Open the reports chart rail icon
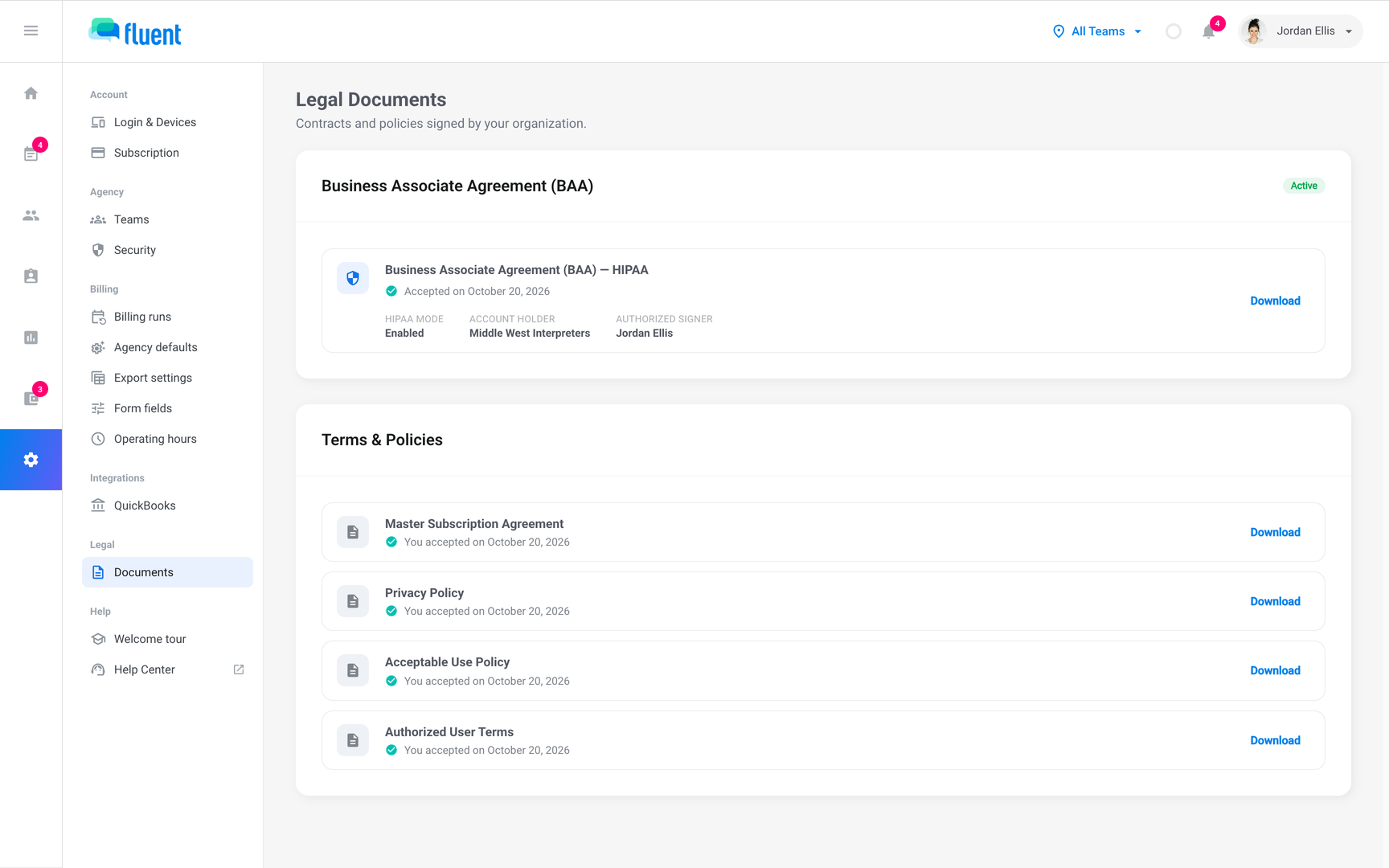 tap(31, 338)
